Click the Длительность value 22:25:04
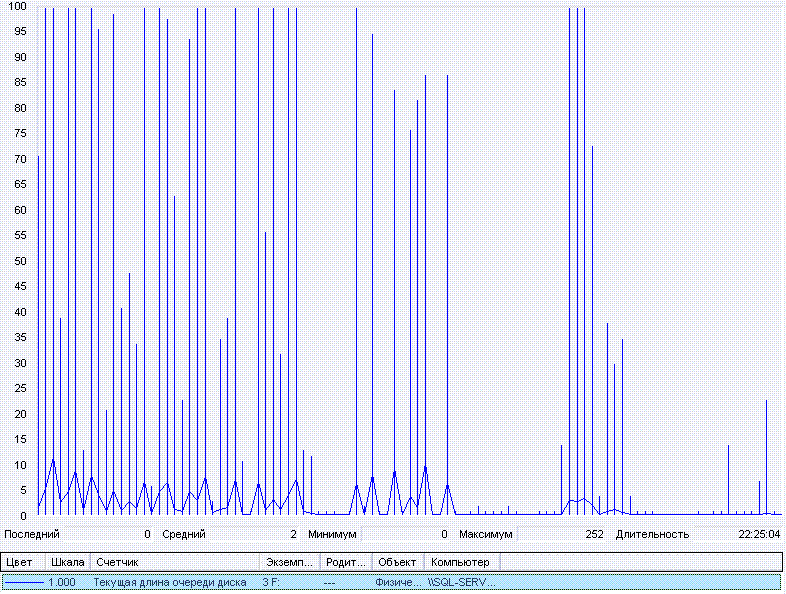 click(x=759, y=534)
